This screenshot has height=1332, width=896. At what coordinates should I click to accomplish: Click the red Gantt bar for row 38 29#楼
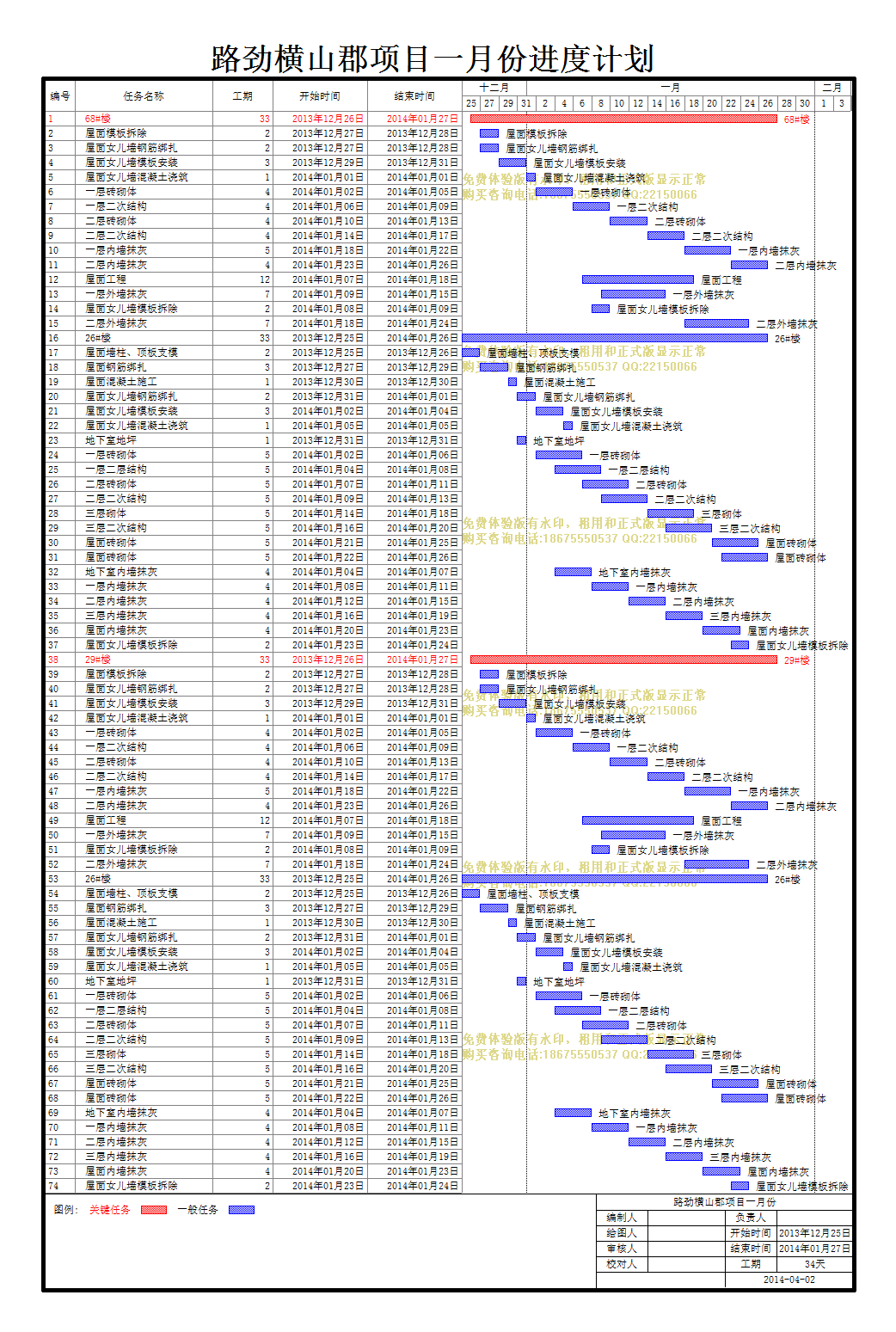tap(623, 660)
